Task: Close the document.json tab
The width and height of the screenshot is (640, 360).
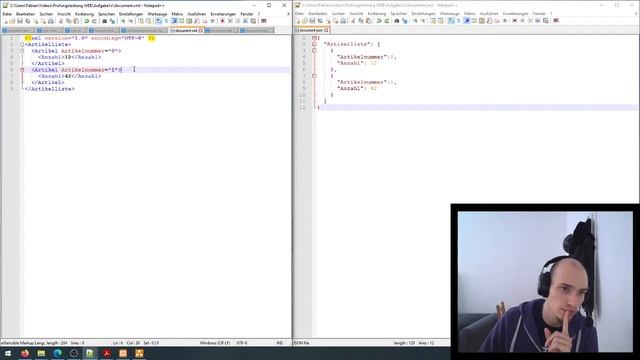Action: (326, 30)
